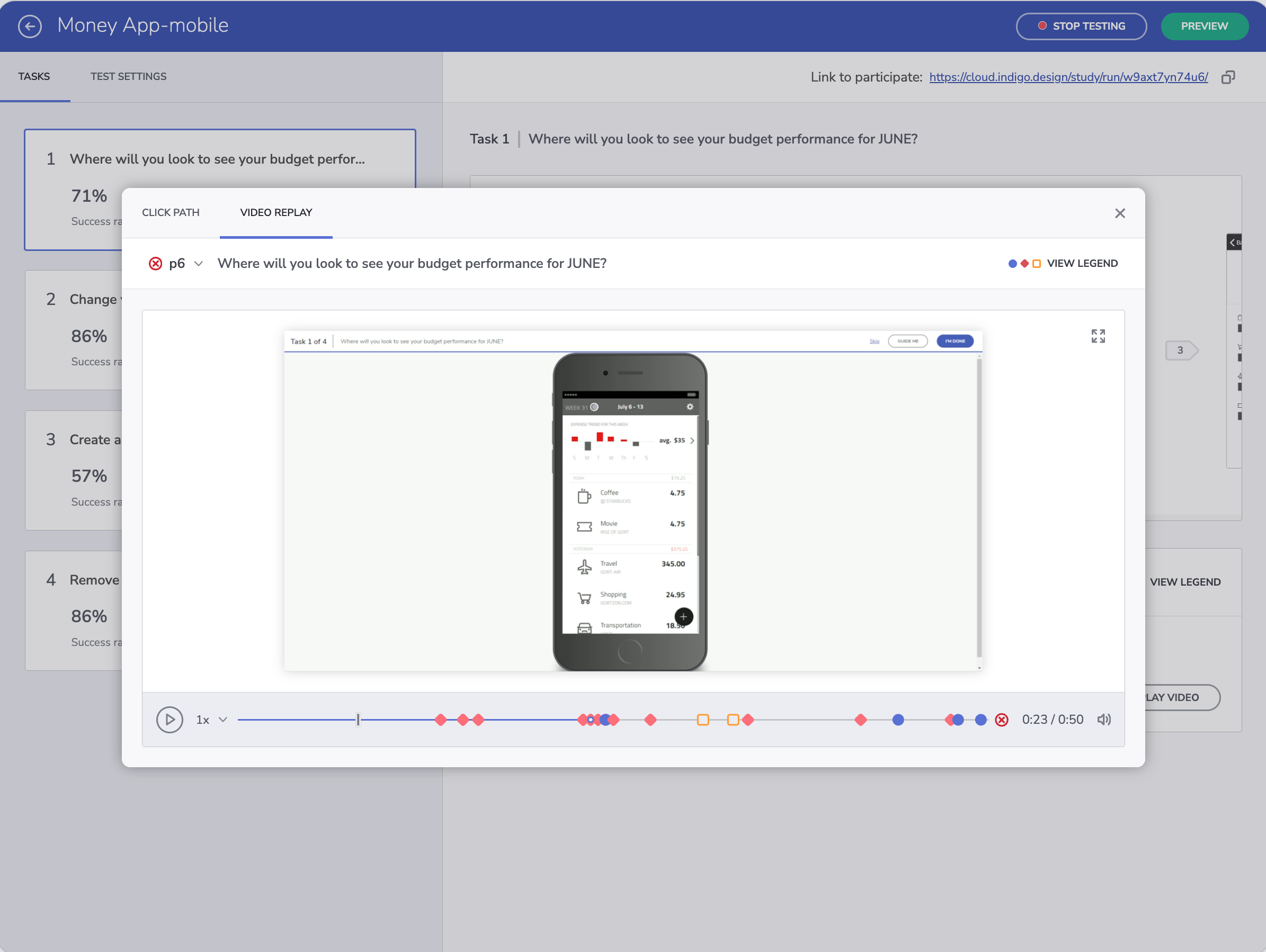Viewport: 1266px width, 952px height.
Task: Open the participate study link URL
Action: pos(1068,77)
